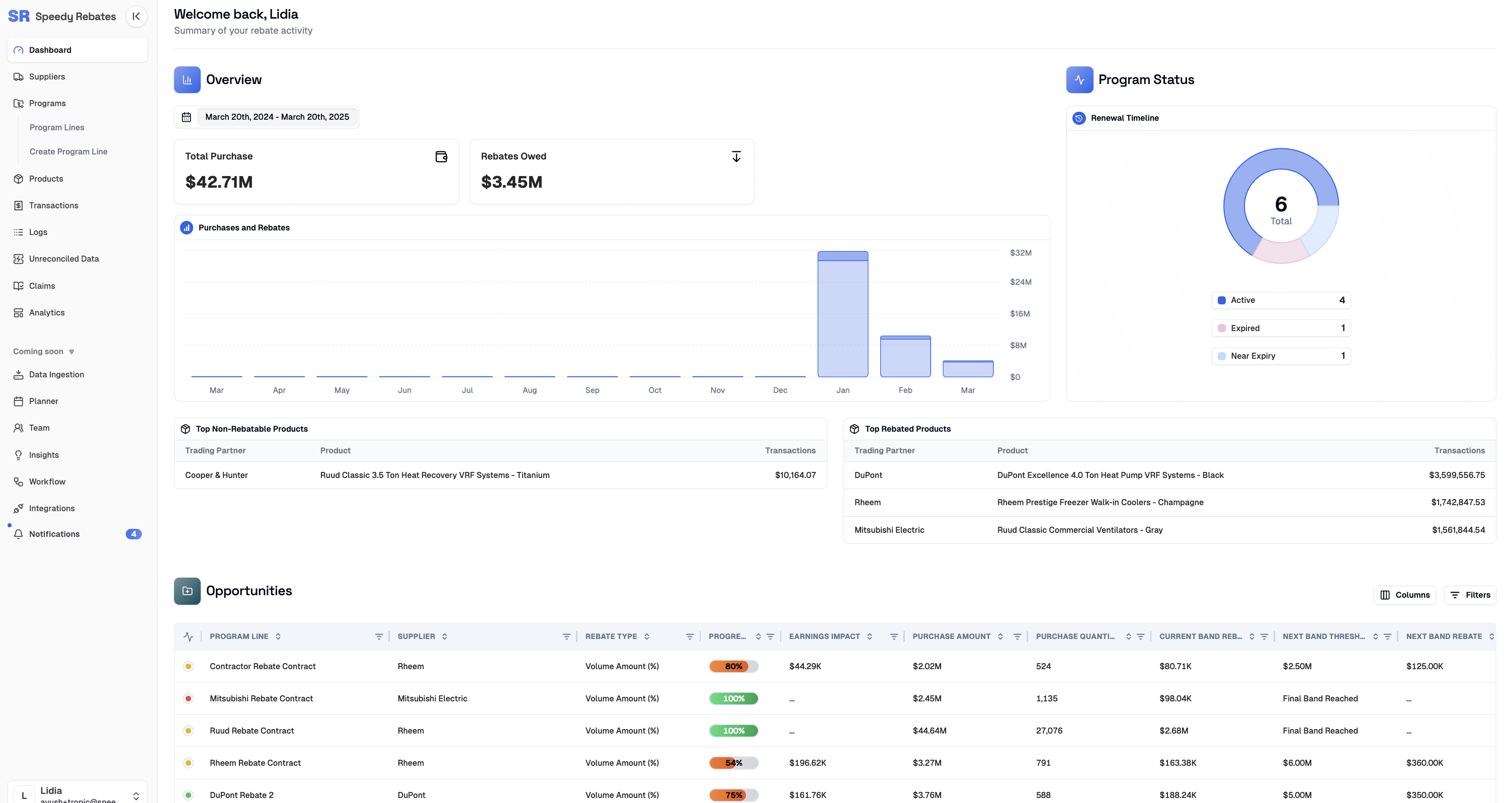Open Notifications bell in sidebar

(x=19, y=533)
